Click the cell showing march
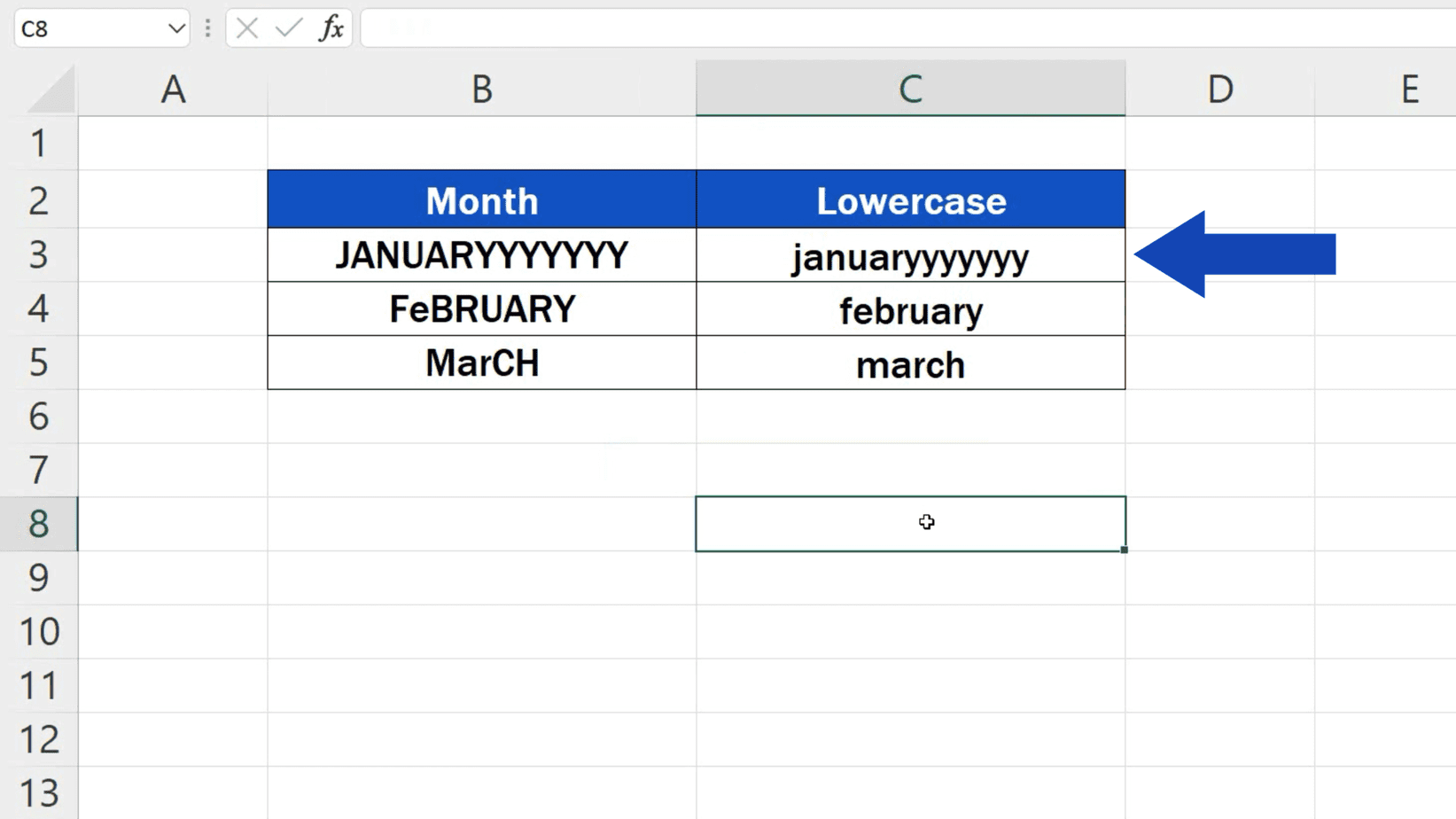This screenshot has width=1456, height=819. (910, 363)
